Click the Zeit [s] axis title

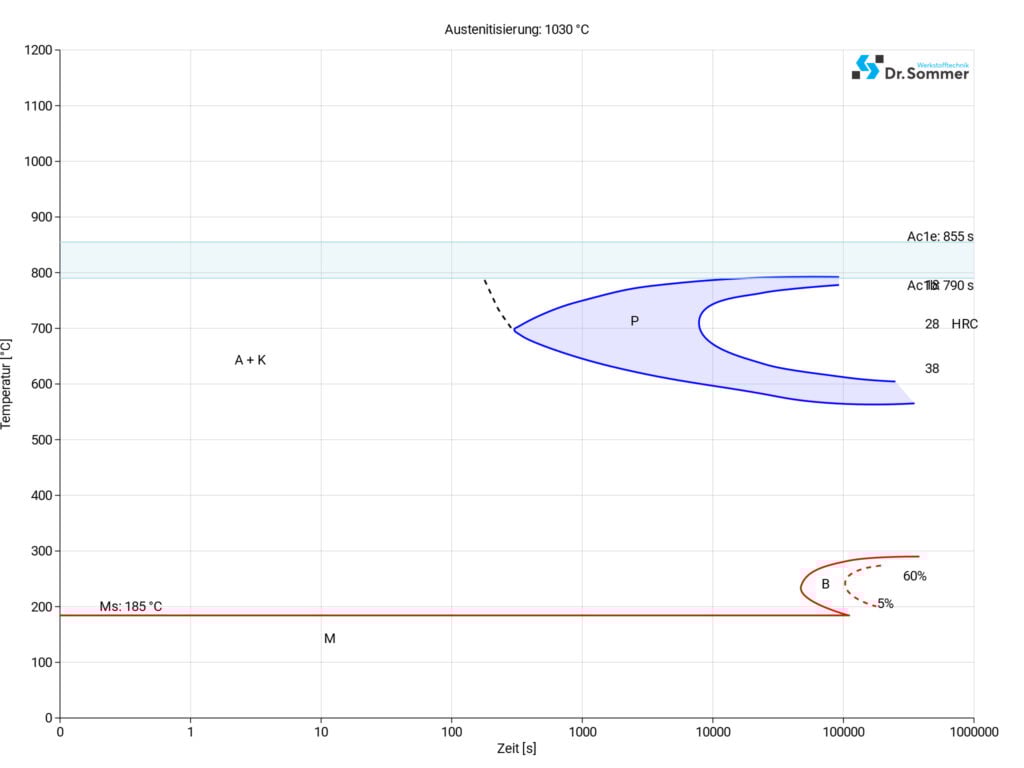[516, 748]
